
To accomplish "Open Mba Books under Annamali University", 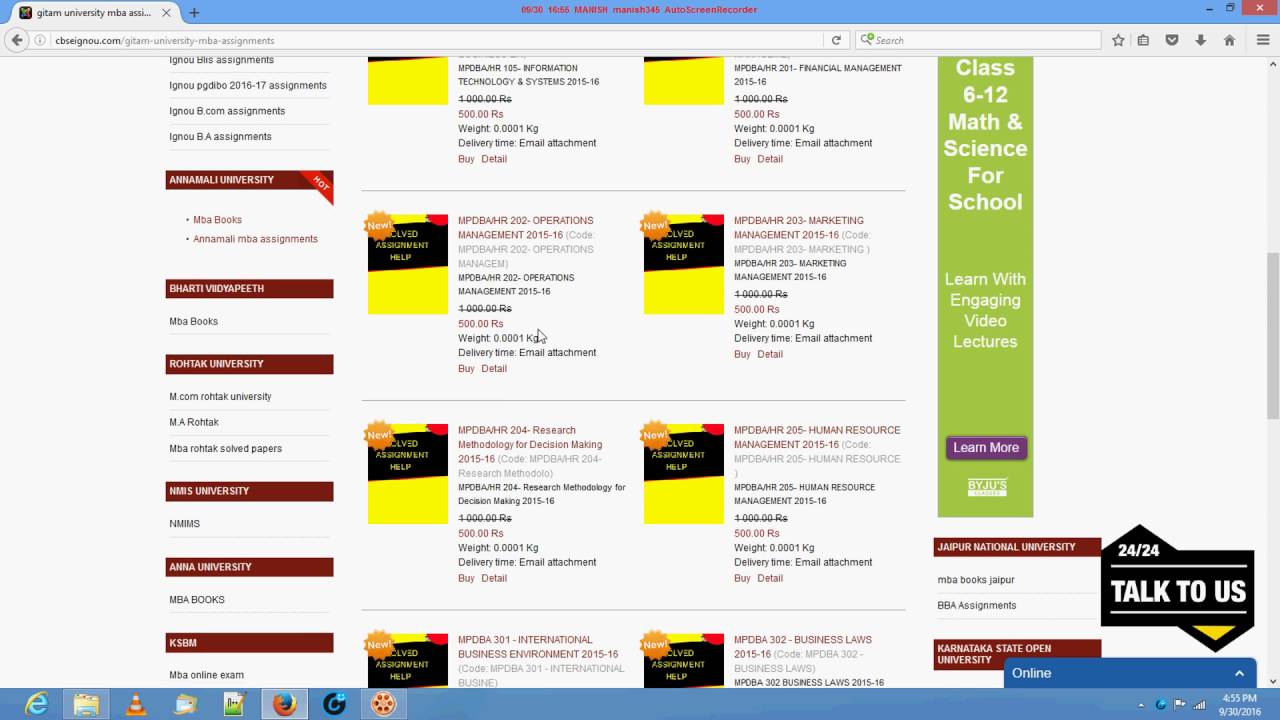I will click(x=217, y=220).
